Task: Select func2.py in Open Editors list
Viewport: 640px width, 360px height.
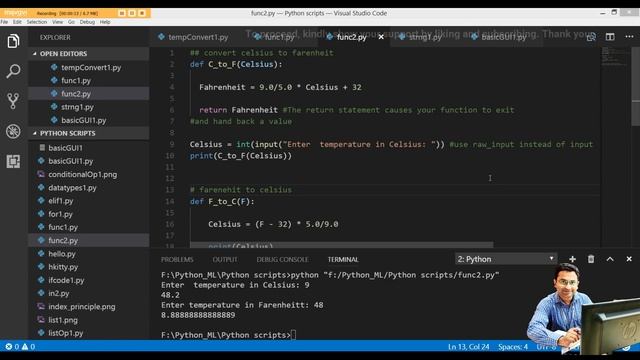Action: click(89, 93)
